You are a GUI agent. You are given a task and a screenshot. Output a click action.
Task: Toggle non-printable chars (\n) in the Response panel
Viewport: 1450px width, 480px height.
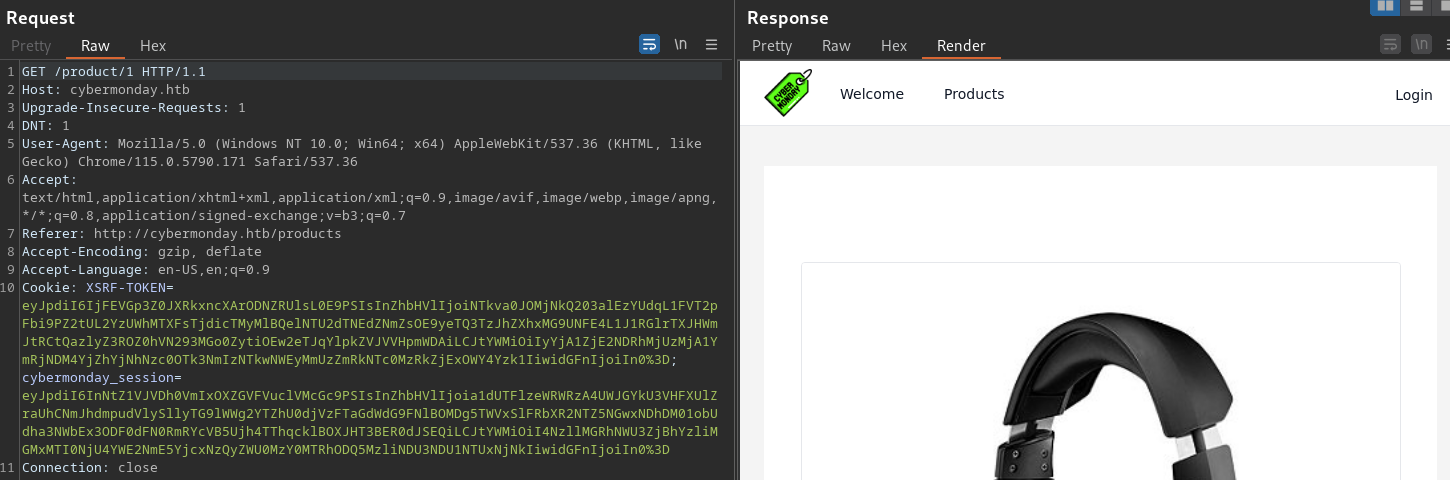tap(1421, 44)
